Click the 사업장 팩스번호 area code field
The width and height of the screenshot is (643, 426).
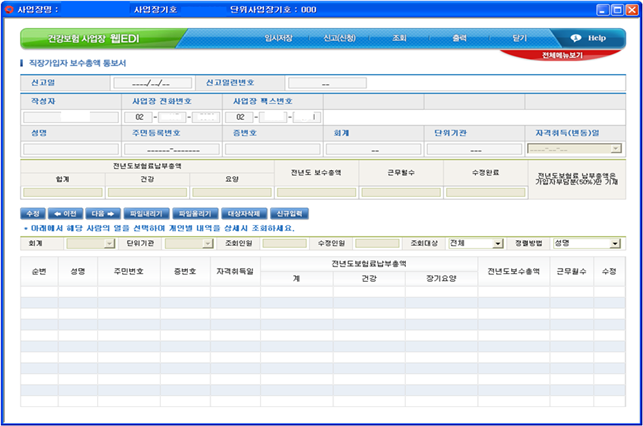point(239,117)
